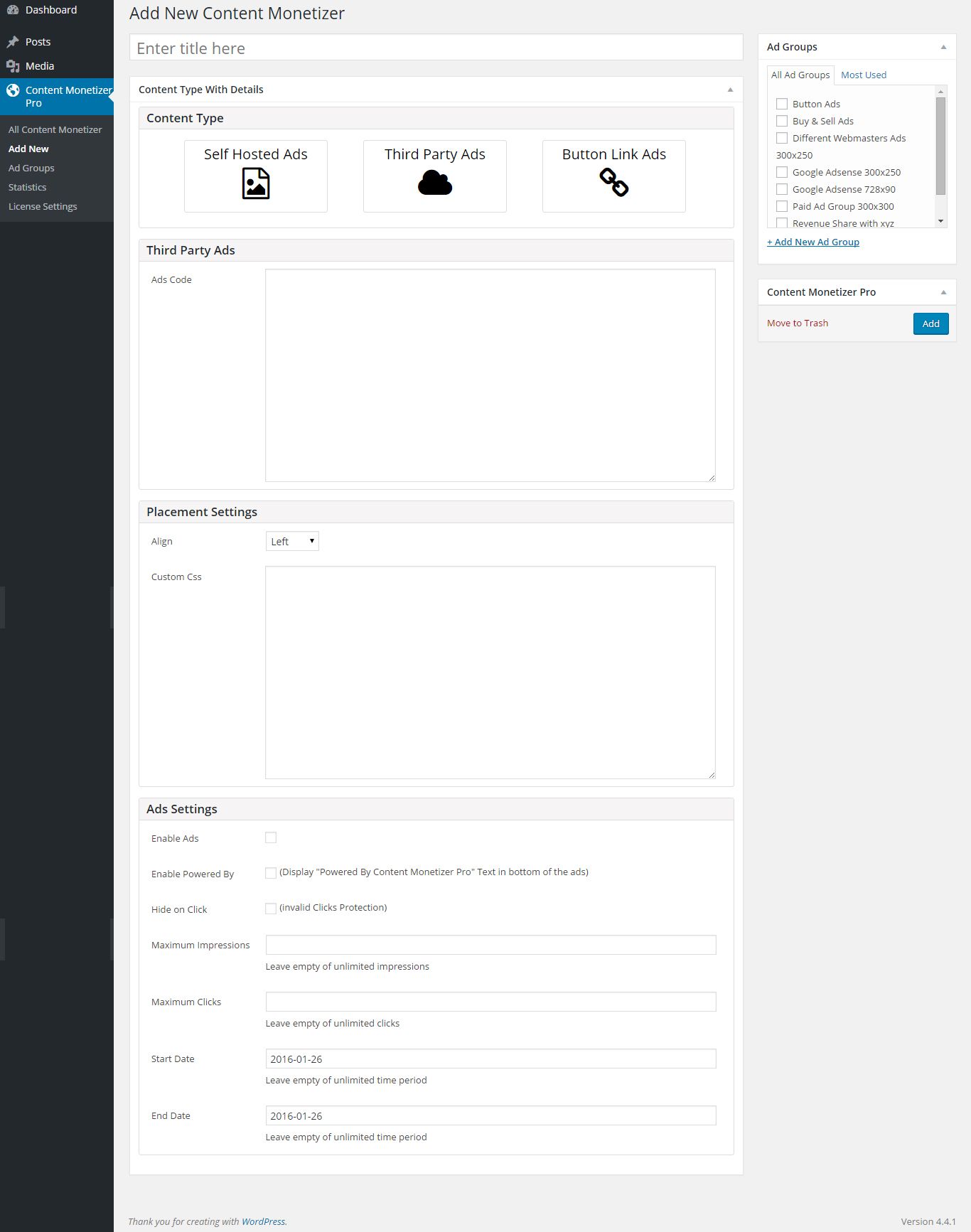The height and width of the screenshot is (1232, 971).
Task: Click the Posts pushpin icon
Action: pos(13,42)
